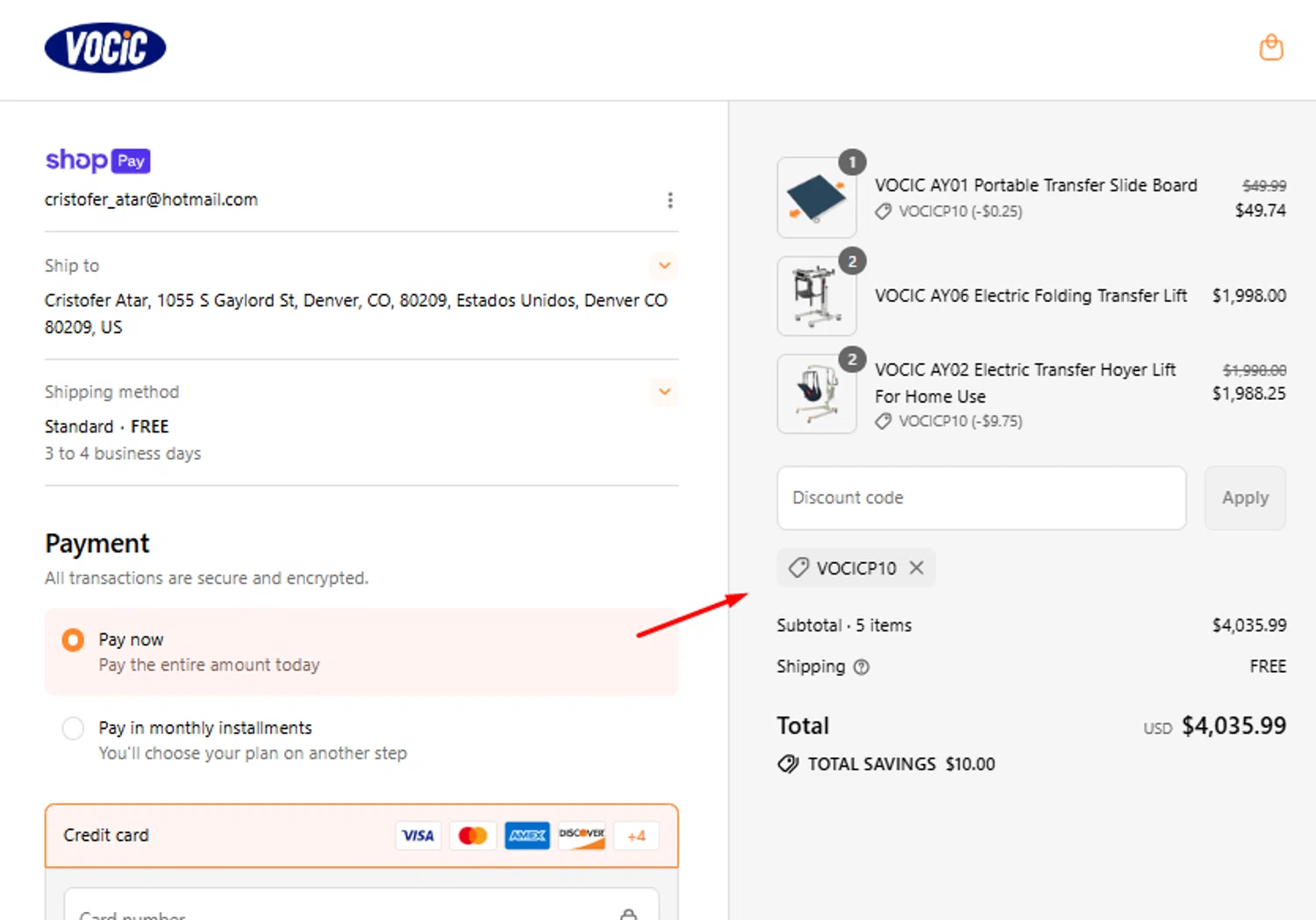This screenshot has height=920, width=1316.
Task: Click the Apply discount button
Action: (x=1245, y=497)
